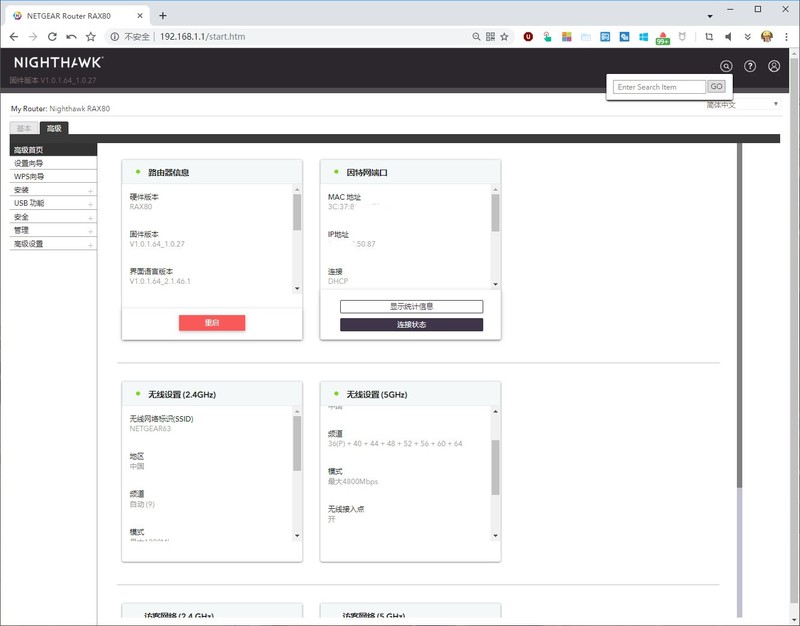800x626 pixels.
Task: Click the red 重启 reboot button
Action: (x=212, y=322)
